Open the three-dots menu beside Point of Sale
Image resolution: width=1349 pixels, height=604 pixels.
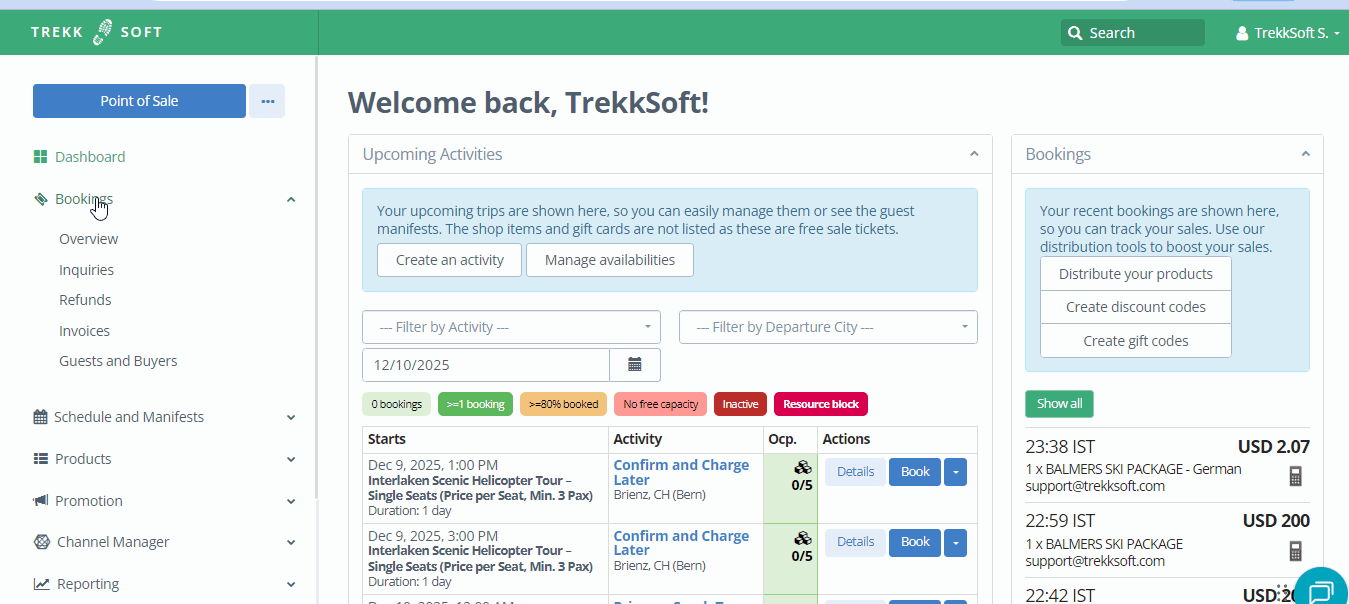point(267,101)
